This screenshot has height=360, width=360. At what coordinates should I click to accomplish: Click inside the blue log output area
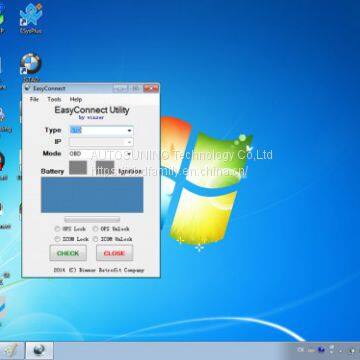[92, 195]
